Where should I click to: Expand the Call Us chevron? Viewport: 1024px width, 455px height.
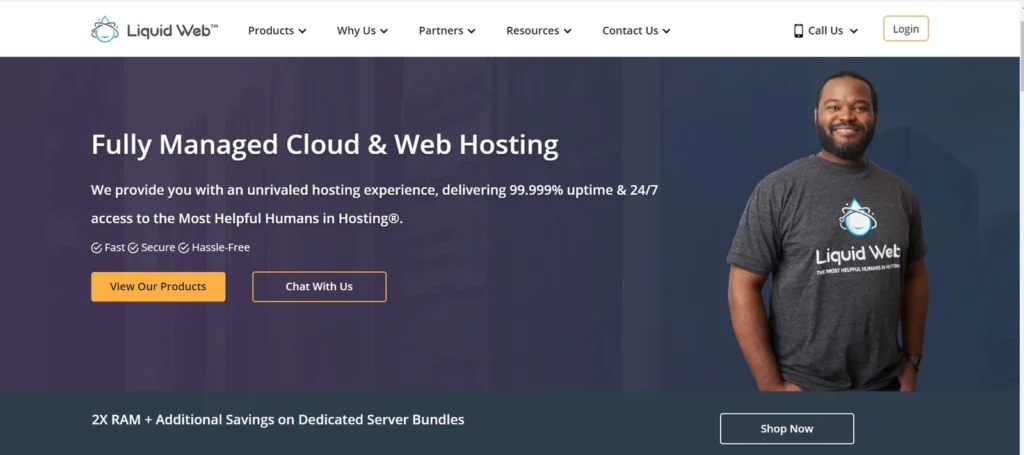(x=854, y=31)
